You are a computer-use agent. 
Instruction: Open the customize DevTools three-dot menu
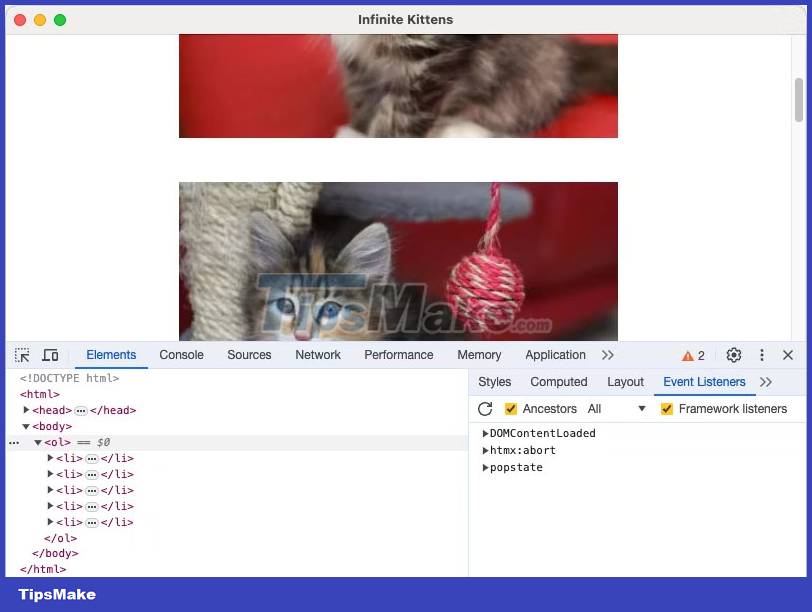click(761, 355)
